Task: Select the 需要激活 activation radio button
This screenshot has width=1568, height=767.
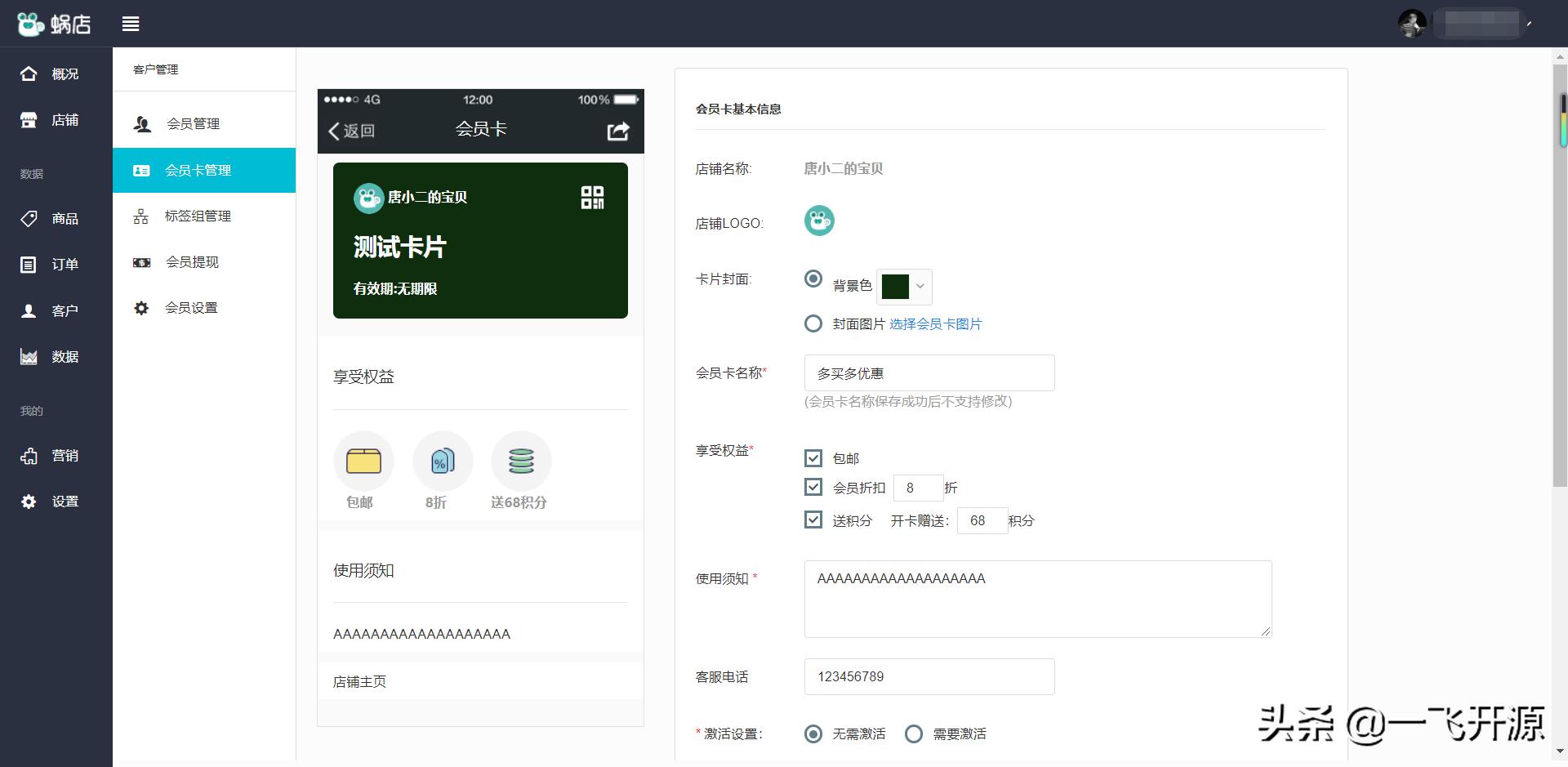Action: [914, 734]
